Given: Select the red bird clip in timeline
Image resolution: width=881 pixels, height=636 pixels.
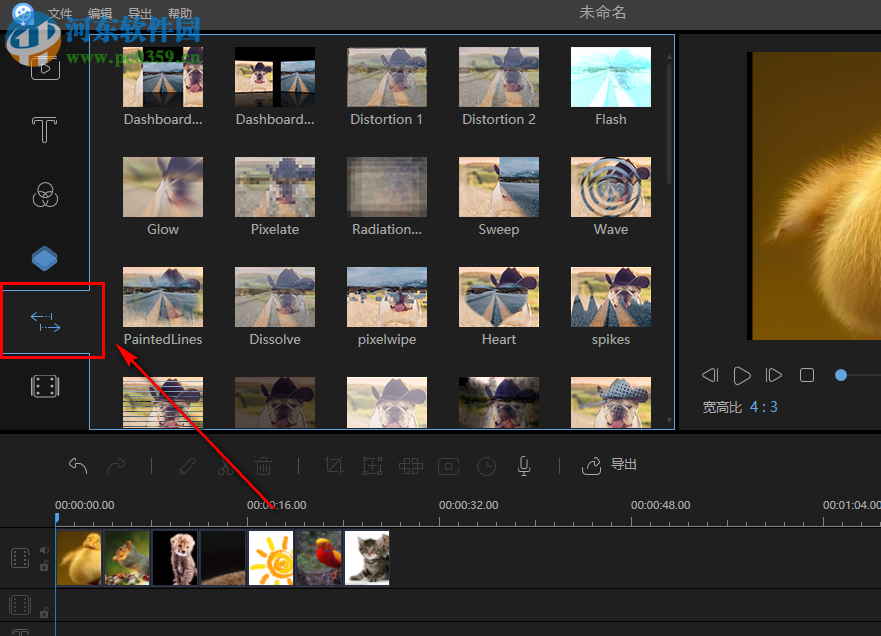Looking at the screenshot, I should [319, 558].
